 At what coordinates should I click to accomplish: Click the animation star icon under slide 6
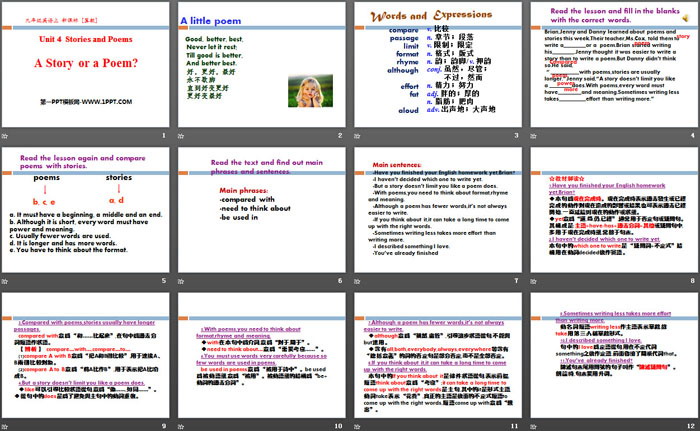[x=181, y=281]
